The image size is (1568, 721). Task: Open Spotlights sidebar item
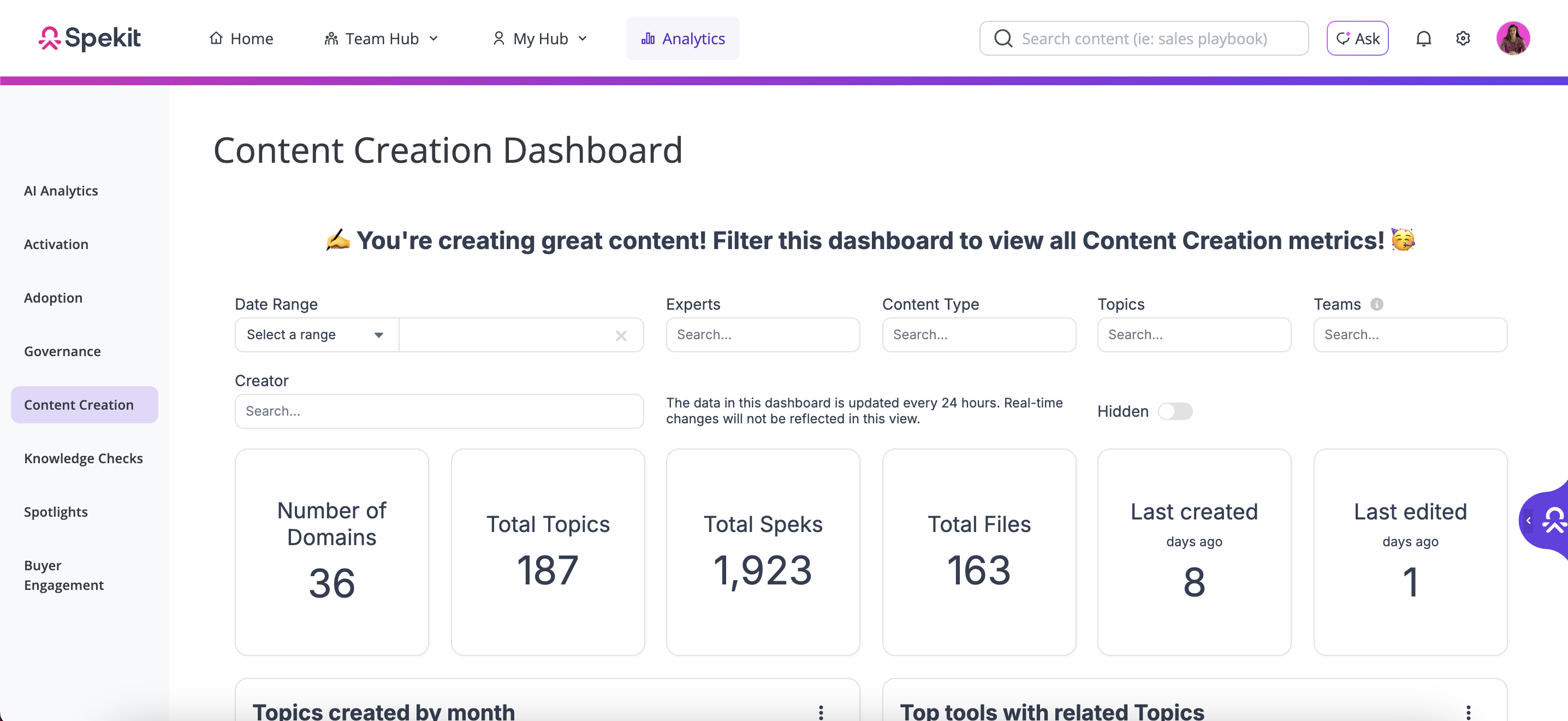[x=55, y=512]
